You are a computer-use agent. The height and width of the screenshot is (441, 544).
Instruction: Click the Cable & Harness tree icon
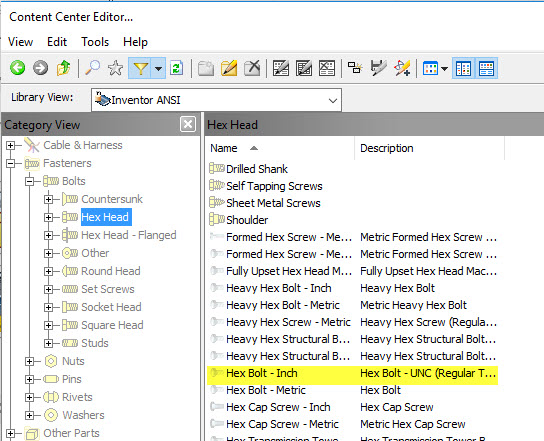[32, 145]
